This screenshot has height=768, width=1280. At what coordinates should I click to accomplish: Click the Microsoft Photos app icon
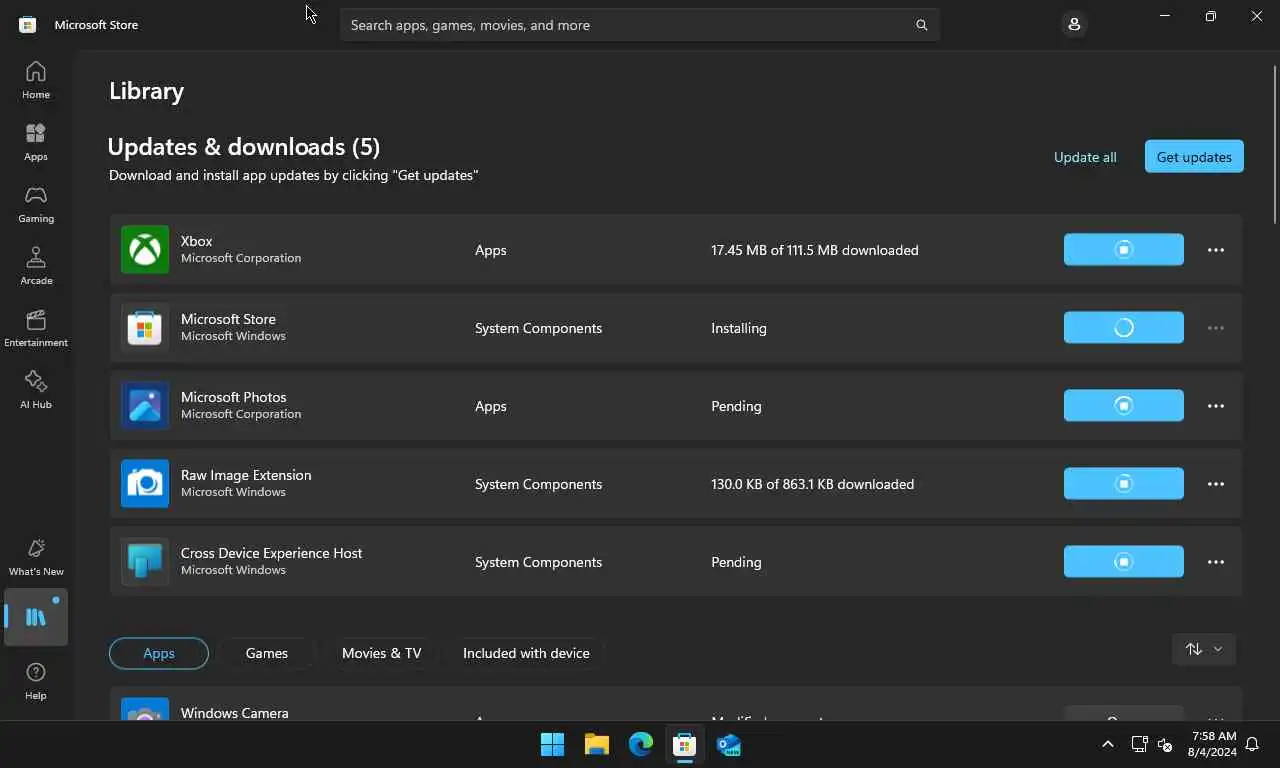coord(145,405)
